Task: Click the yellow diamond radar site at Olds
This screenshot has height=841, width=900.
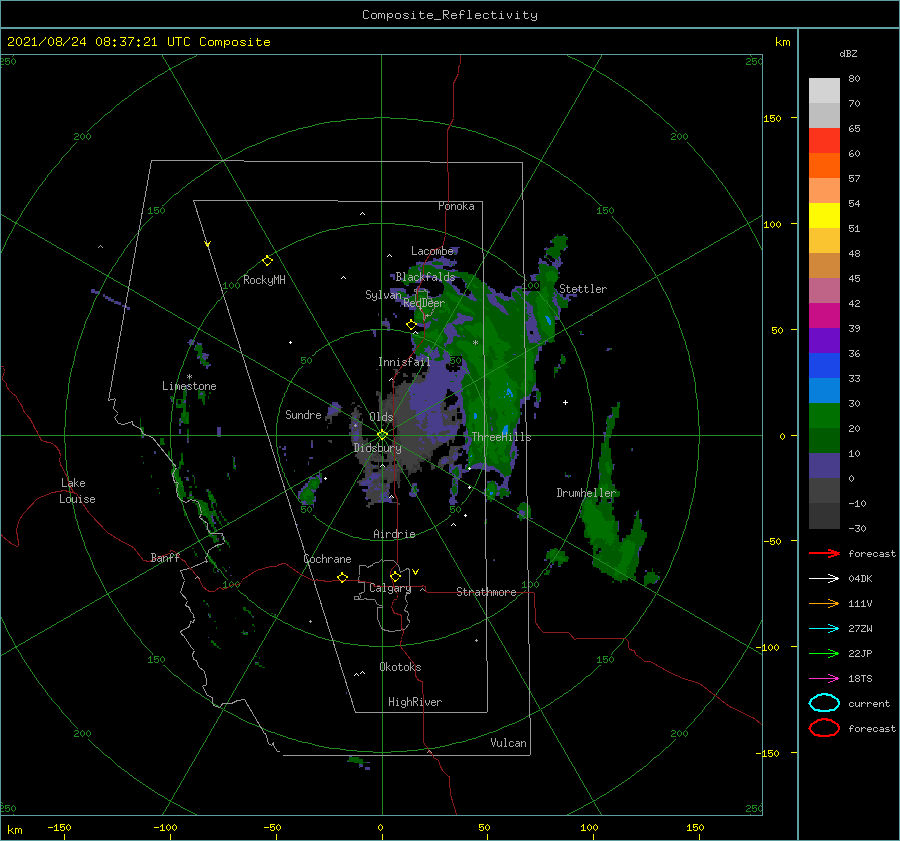Action: click(382, 435)
